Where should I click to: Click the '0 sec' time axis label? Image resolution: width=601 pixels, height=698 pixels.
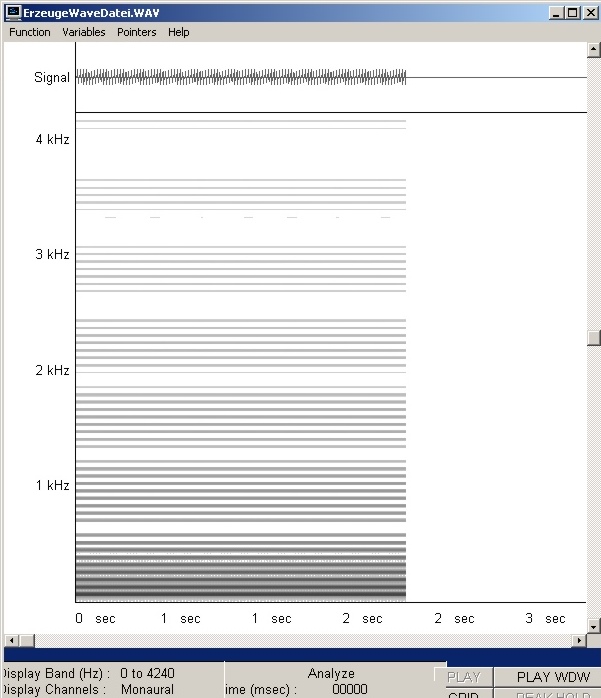tap(95, 618)
